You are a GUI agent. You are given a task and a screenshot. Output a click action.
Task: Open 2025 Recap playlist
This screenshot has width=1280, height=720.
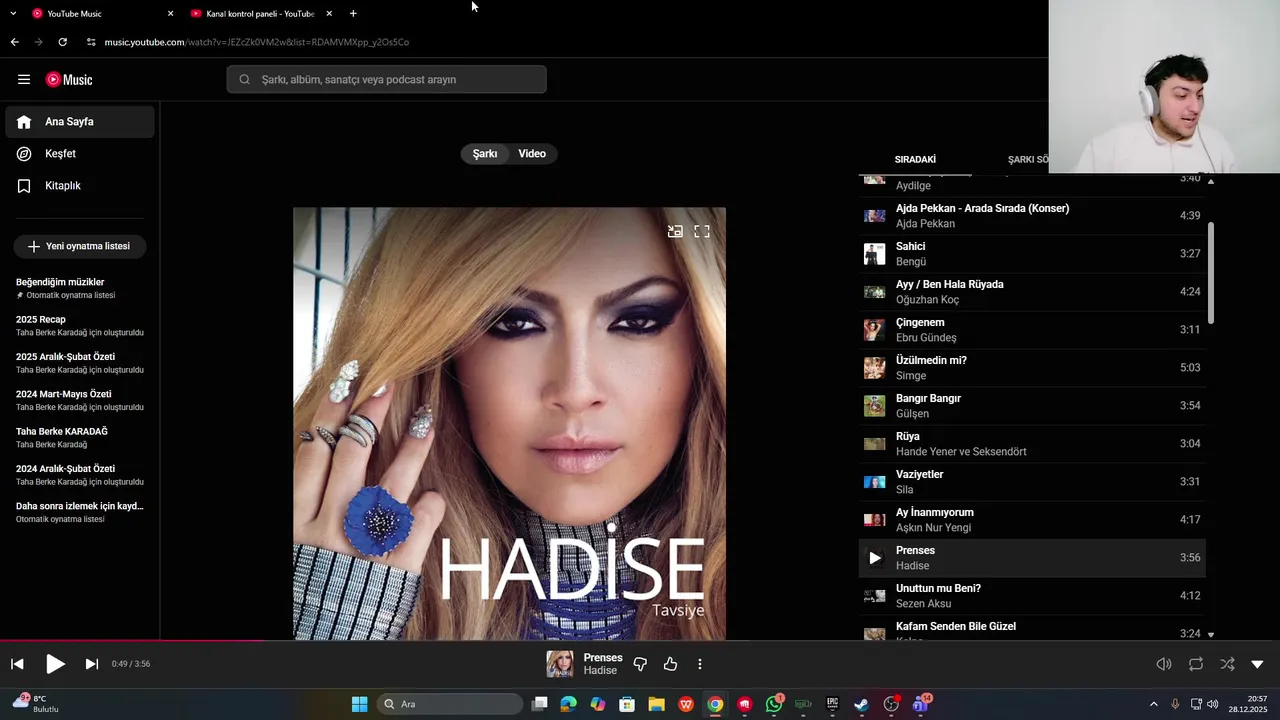coord(80,325)
